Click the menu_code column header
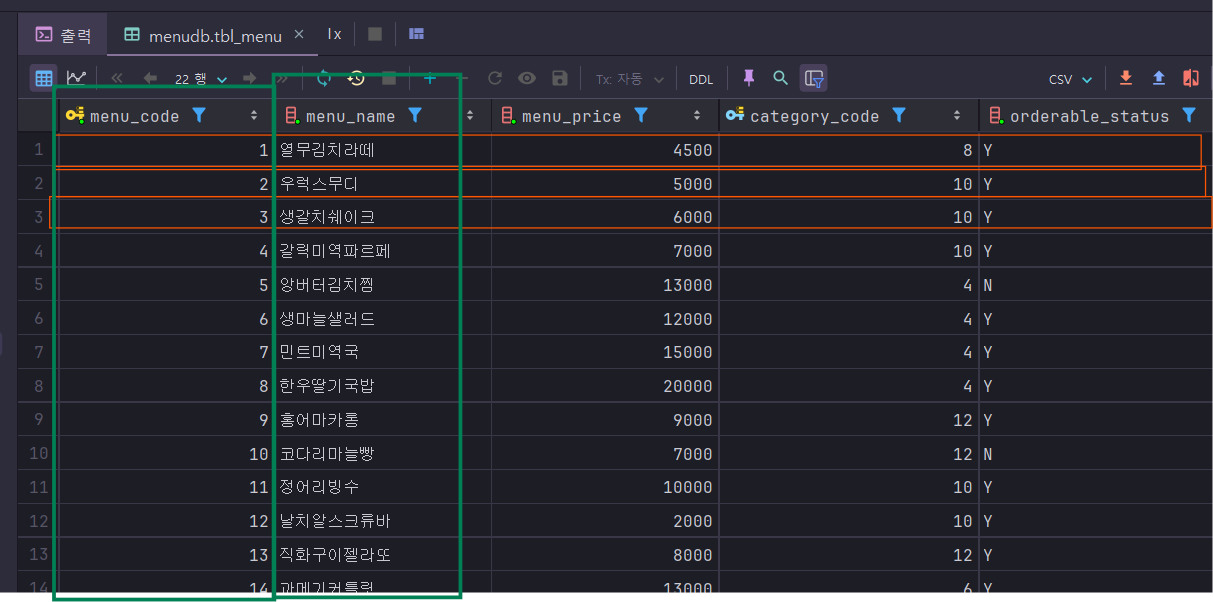 pyautogui.click(x=135, y=116)
